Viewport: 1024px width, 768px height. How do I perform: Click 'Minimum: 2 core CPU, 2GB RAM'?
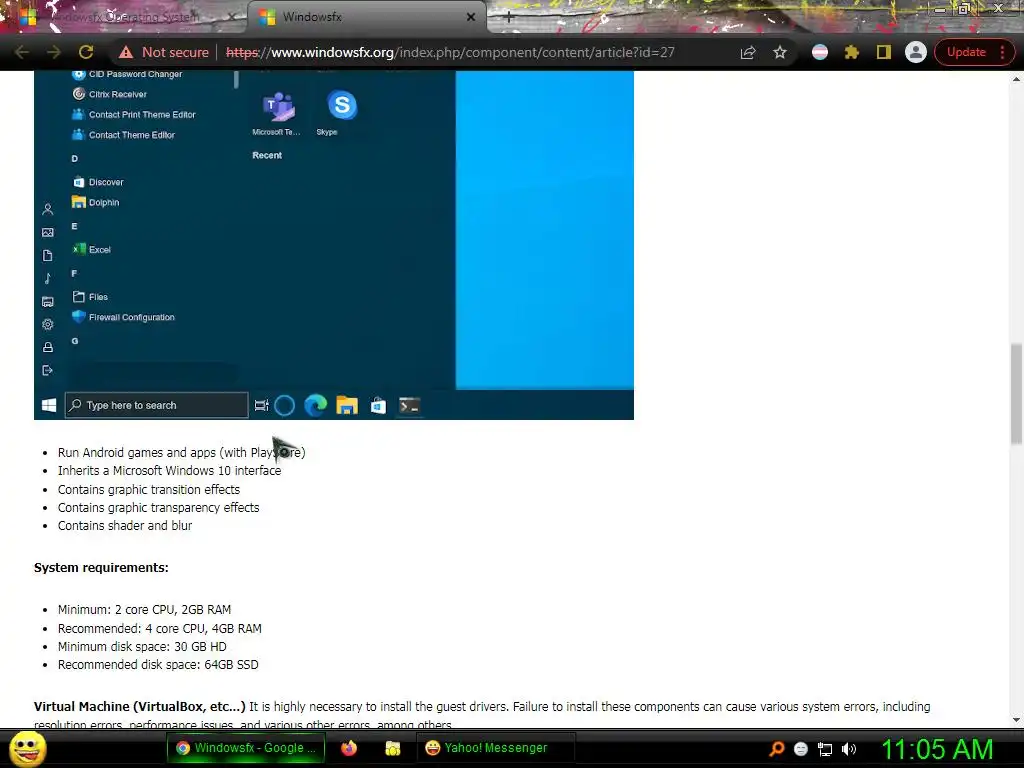(144, 610)
